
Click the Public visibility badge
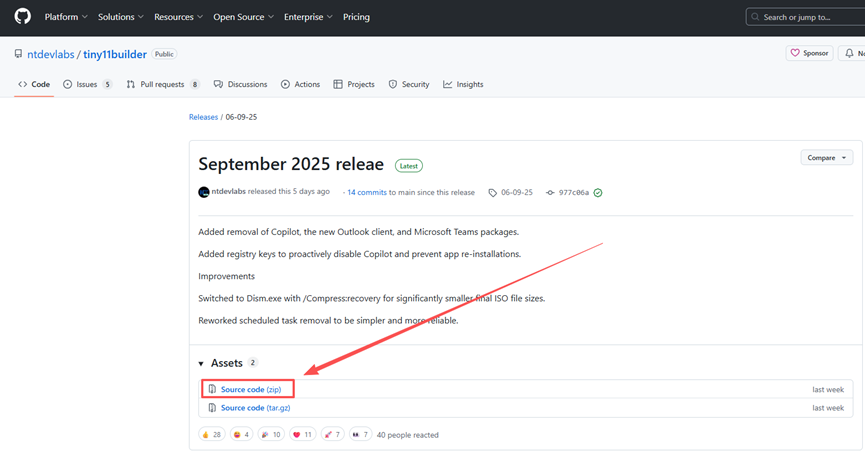click(164, 54)
